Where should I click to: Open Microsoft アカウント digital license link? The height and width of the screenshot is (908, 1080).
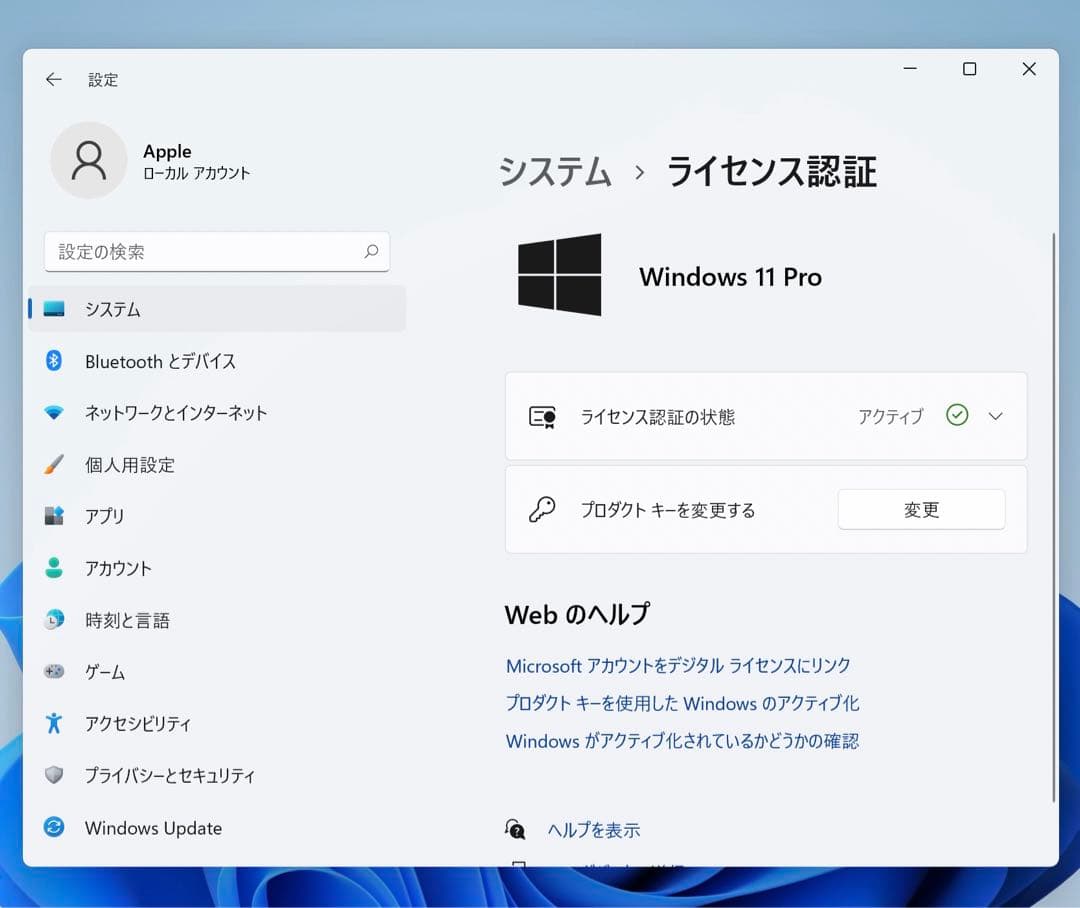(678, 666)
